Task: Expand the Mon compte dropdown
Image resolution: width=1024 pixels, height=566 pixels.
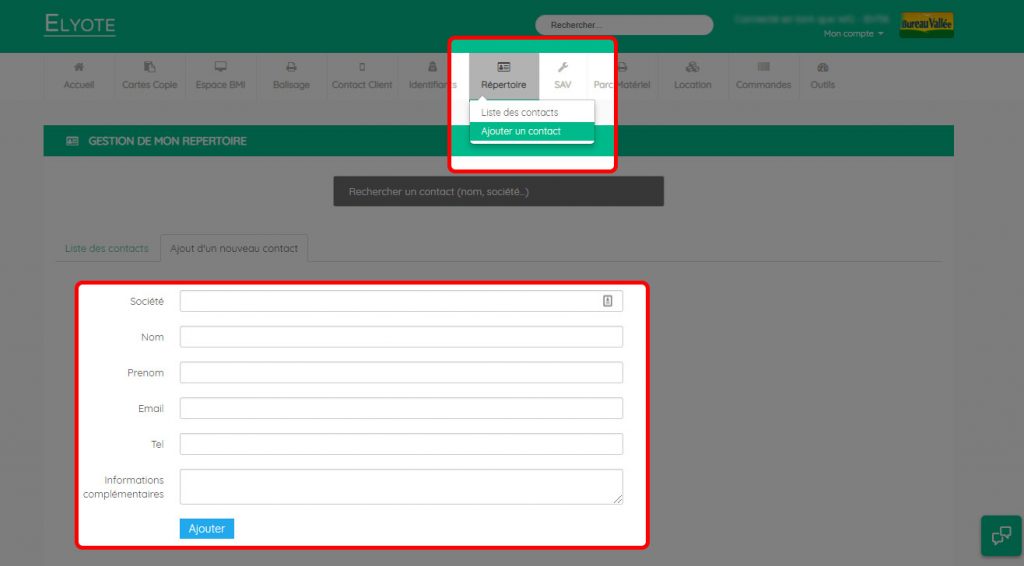Action: (854, 34)
